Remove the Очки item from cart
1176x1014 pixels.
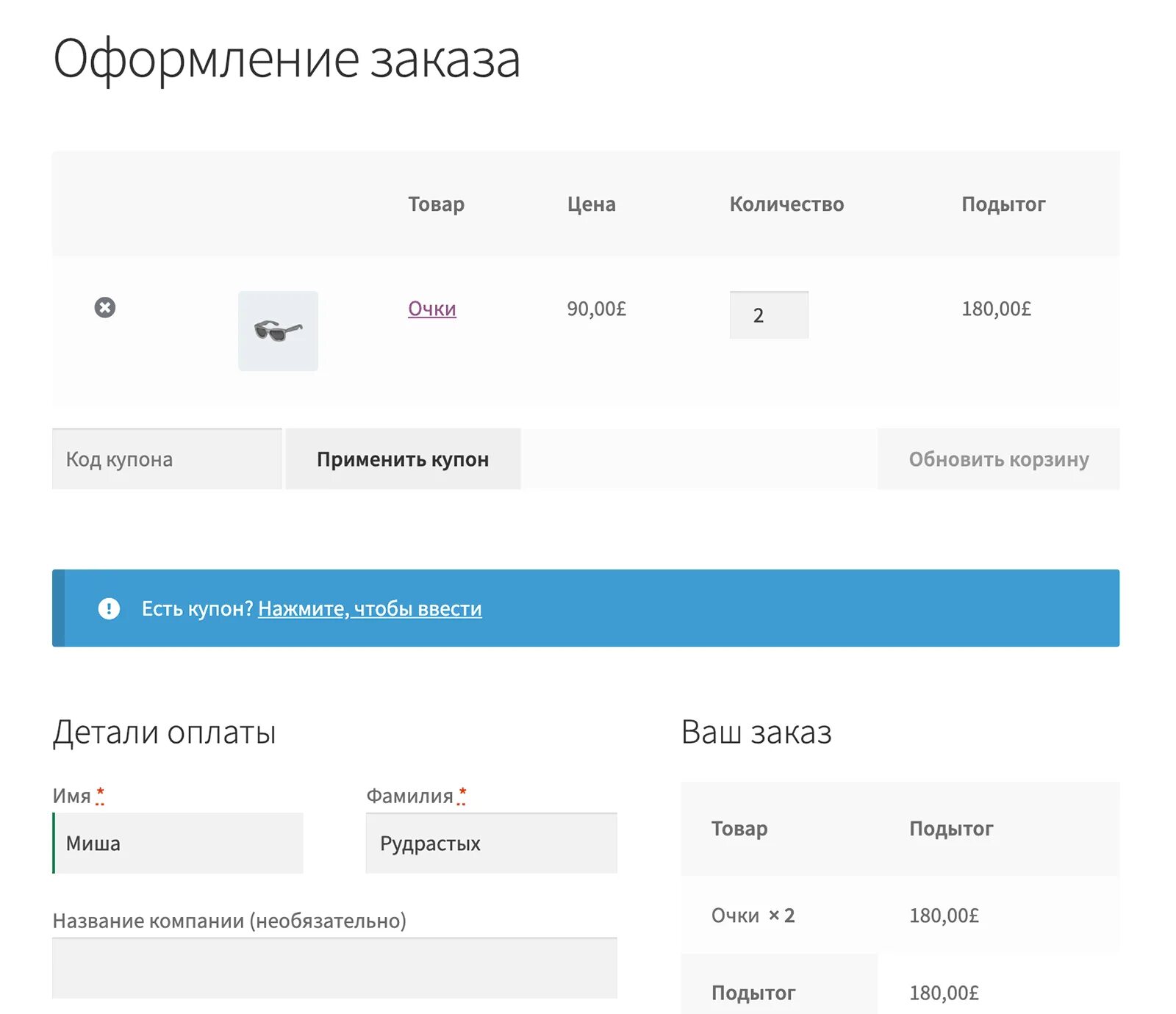pos(105,307)
